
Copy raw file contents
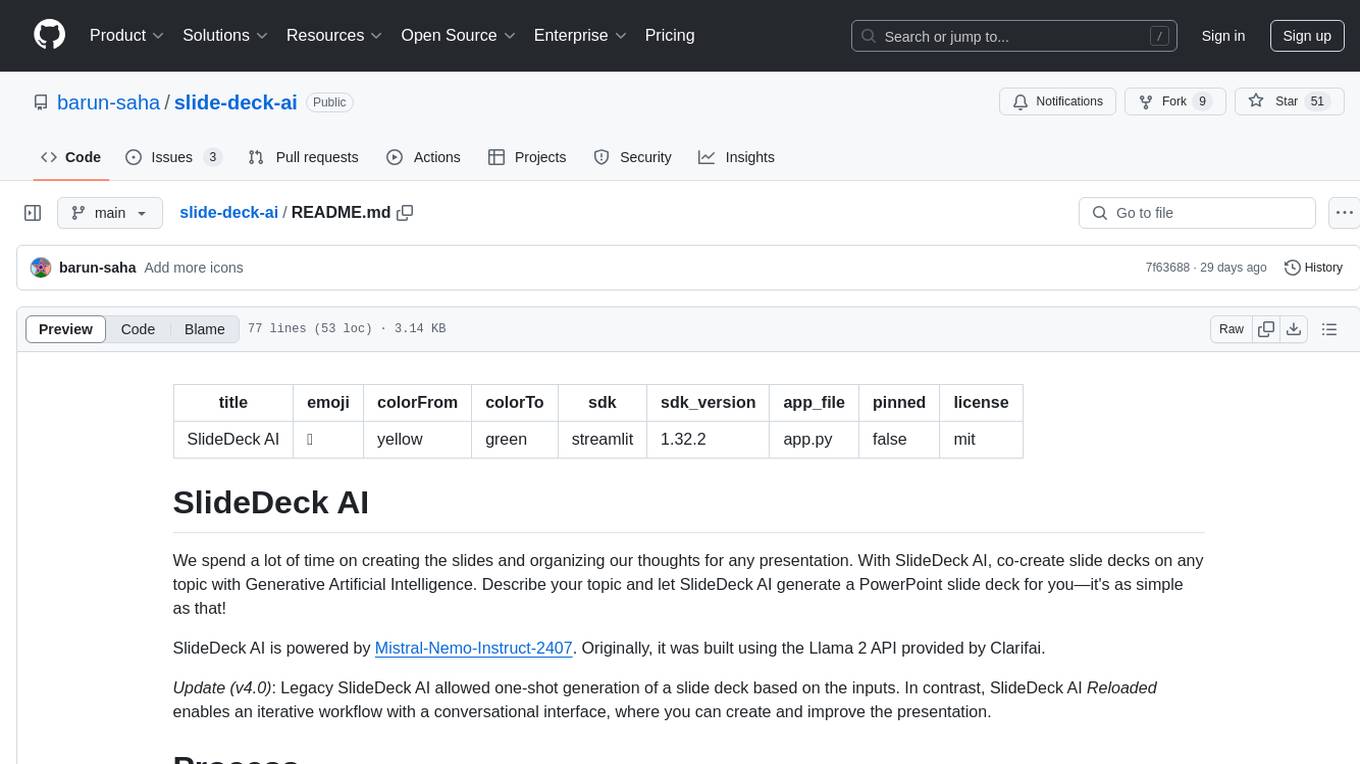[x=1266, y=329]
